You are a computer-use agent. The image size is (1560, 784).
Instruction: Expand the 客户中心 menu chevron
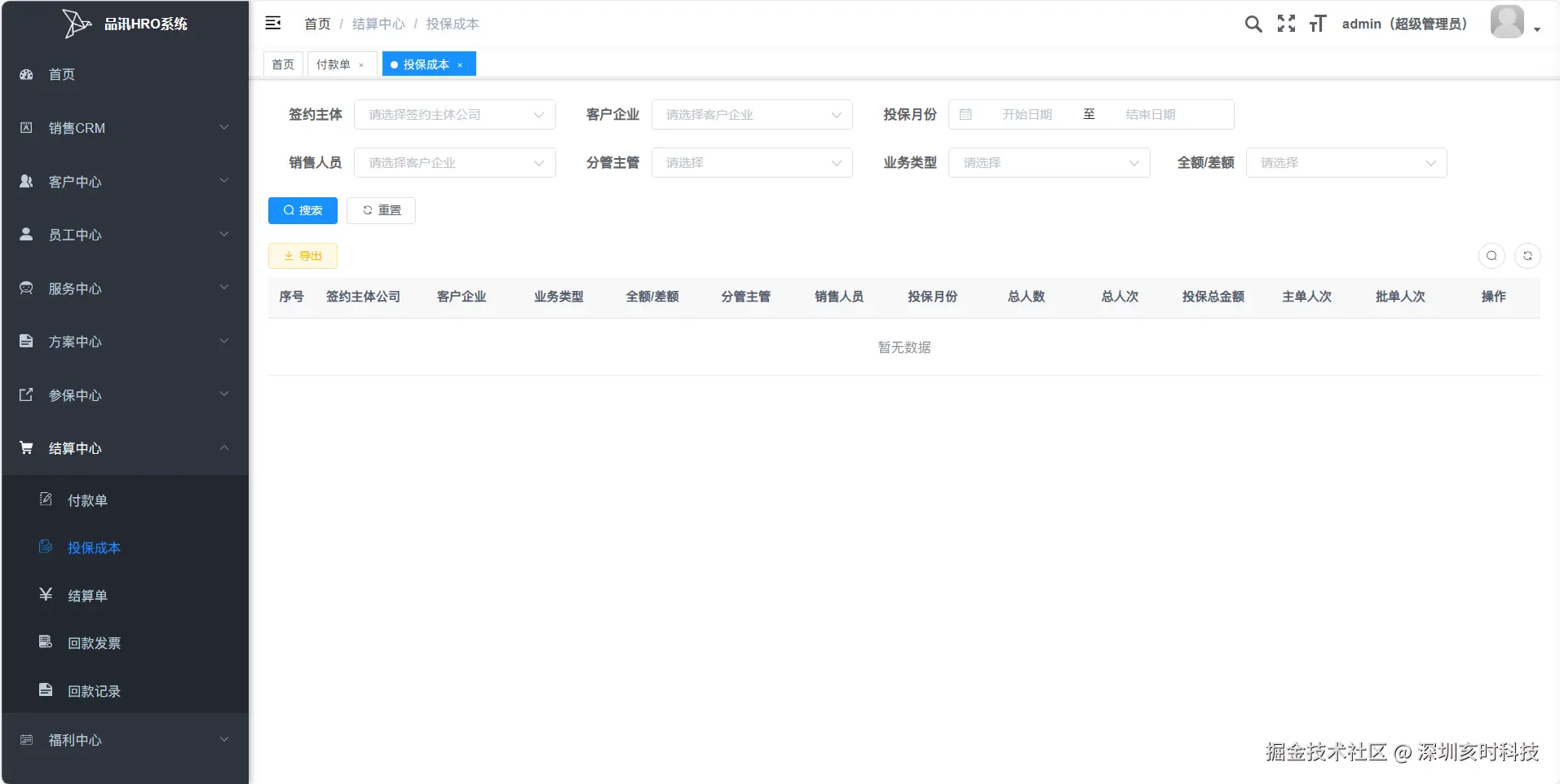click(224, 181)
